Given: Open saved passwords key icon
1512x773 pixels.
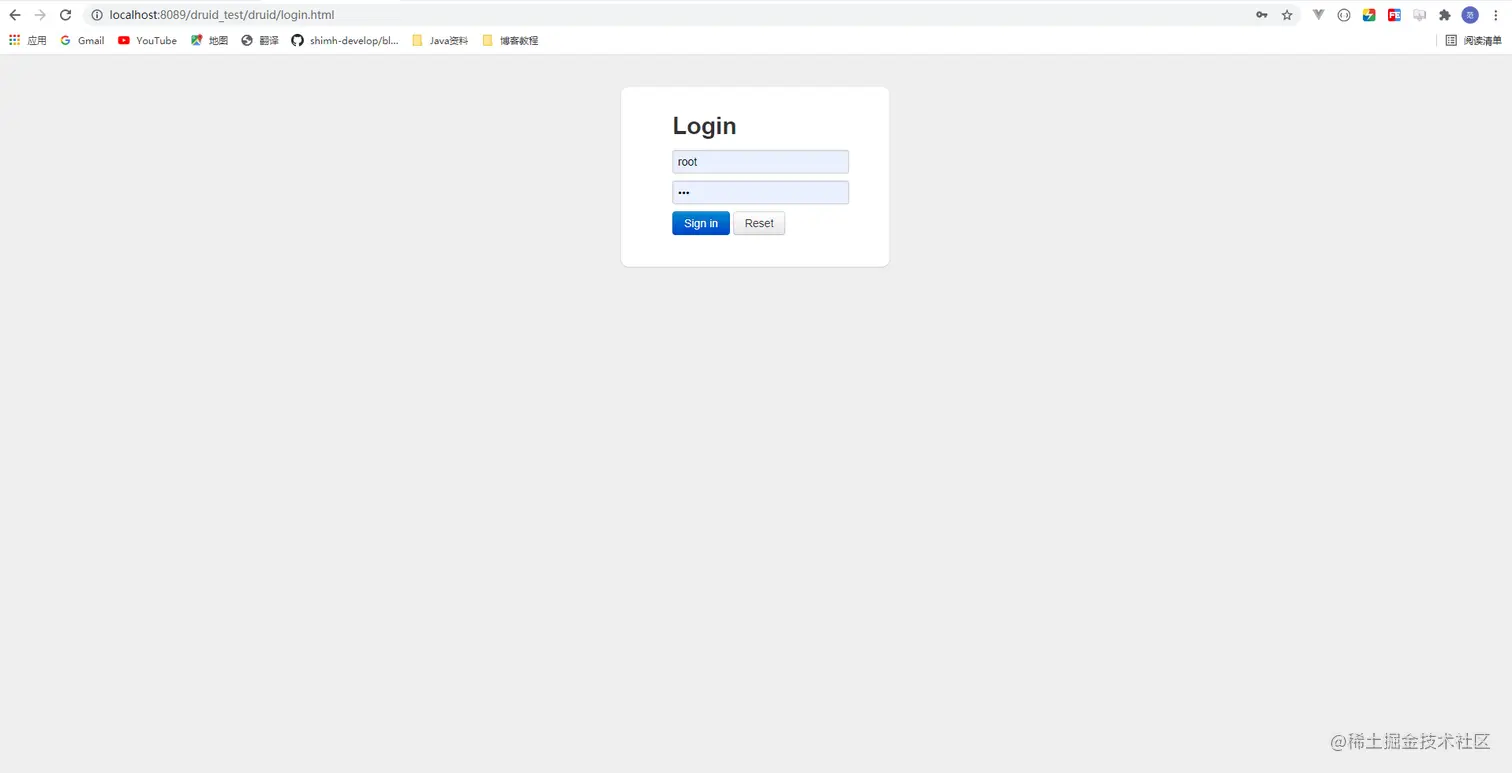Looking at the screenshot, I should (1262, 15).
